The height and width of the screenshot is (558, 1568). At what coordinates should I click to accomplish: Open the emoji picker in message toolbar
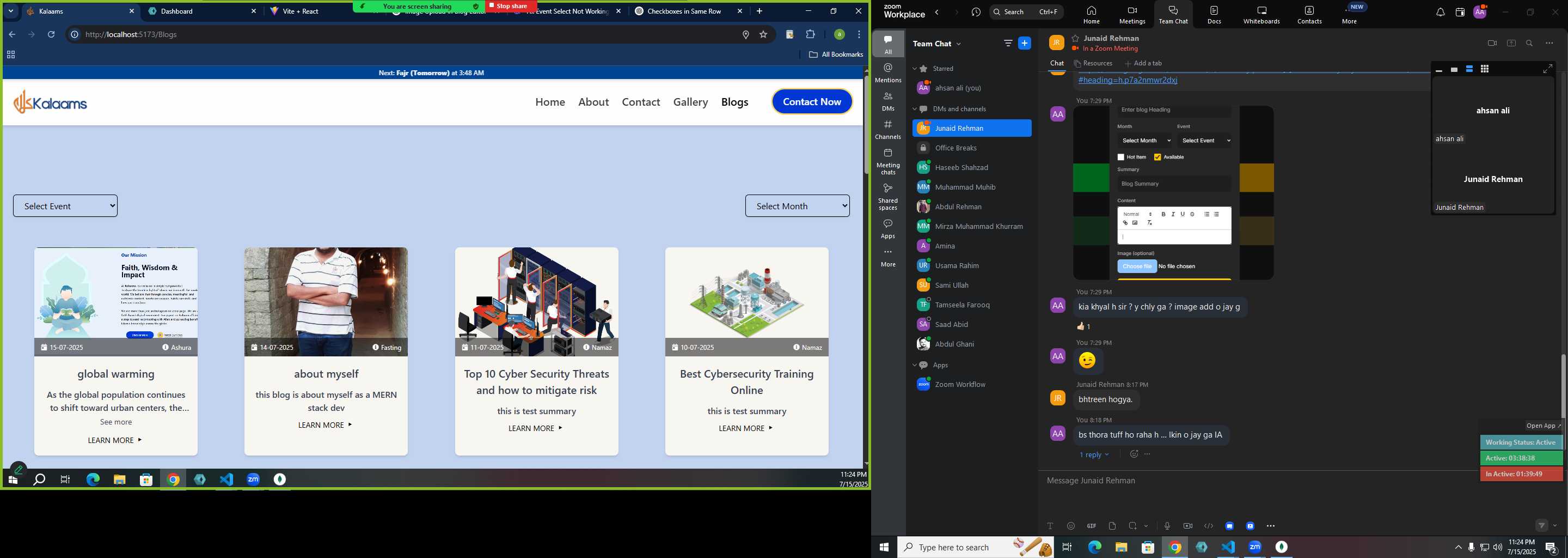pyautogui.click(x=1071, y=526)
